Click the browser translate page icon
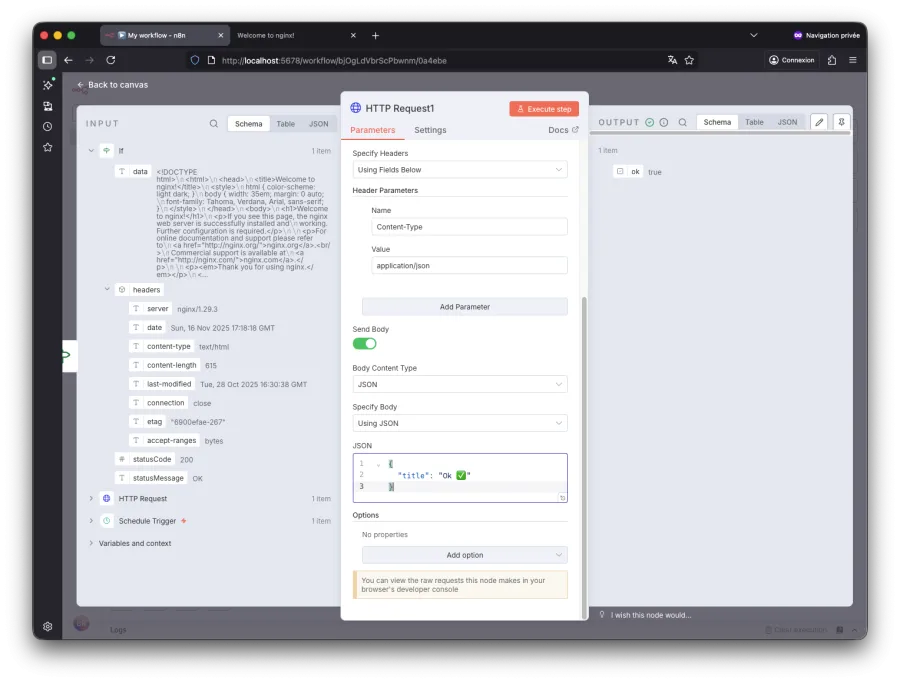This screenshot has height=683, width=900. (673, 60)
